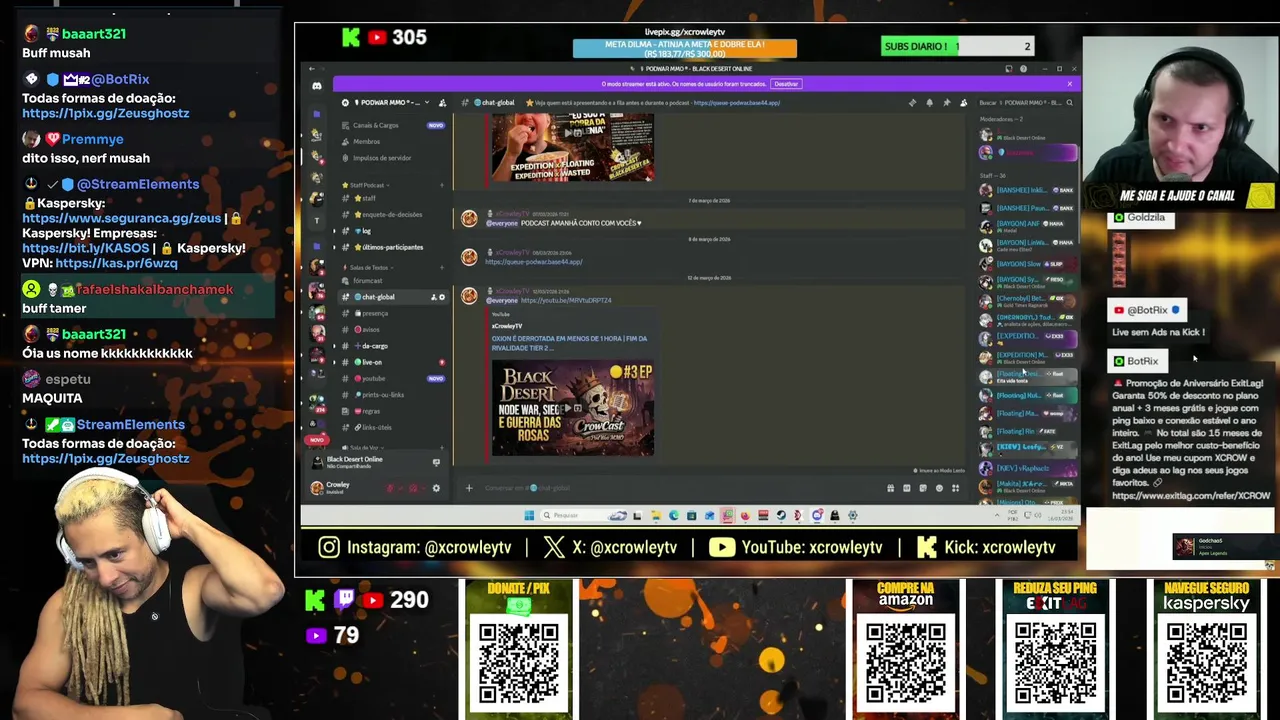Open emoji picker in message bar

click(939, 488)
